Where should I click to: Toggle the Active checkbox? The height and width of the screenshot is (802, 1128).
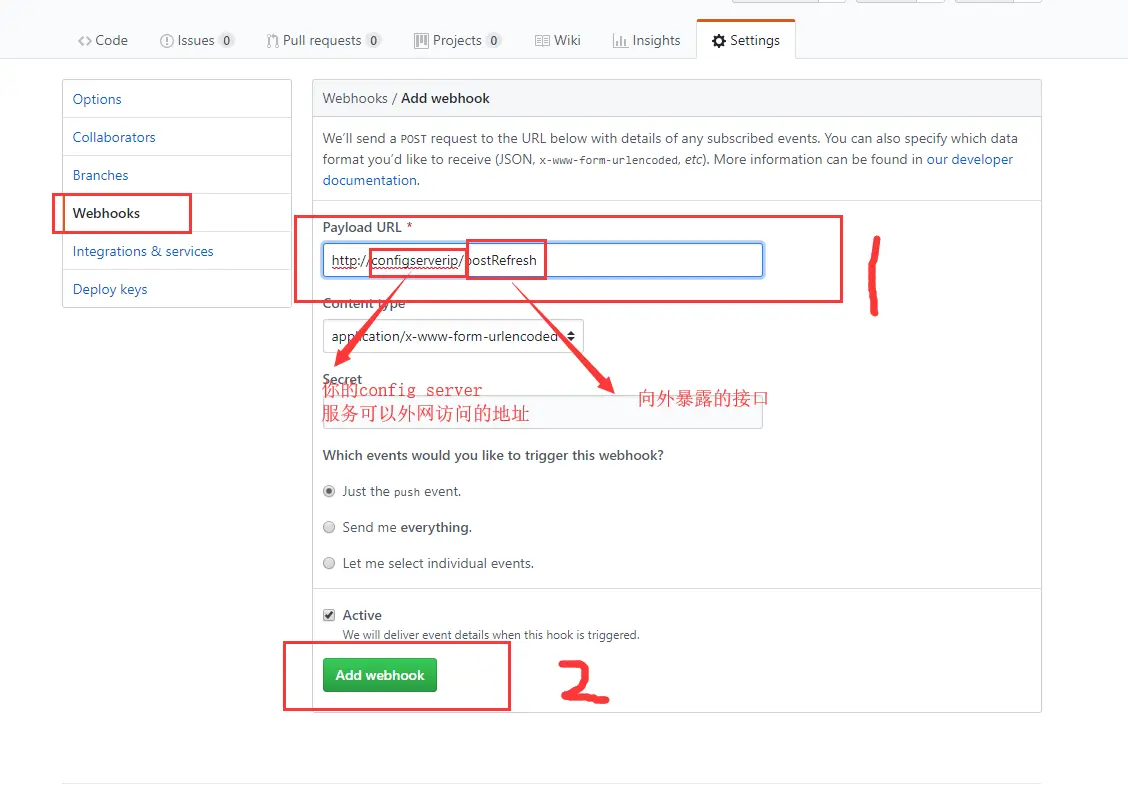[x=329, y=615]
